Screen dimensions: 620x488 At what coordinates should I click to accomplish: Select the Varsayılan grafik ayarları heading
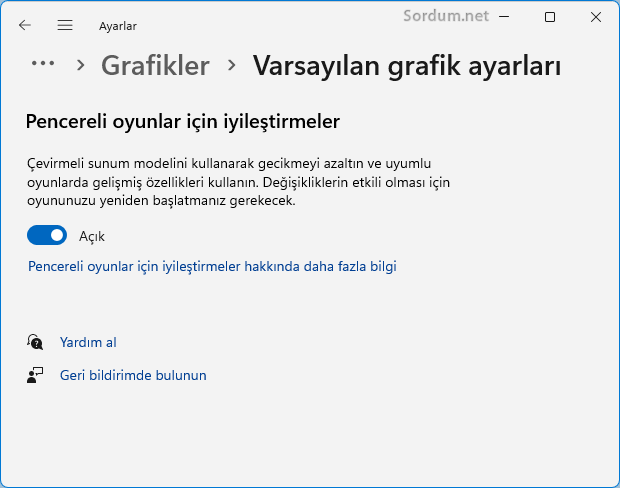(407, 66)
